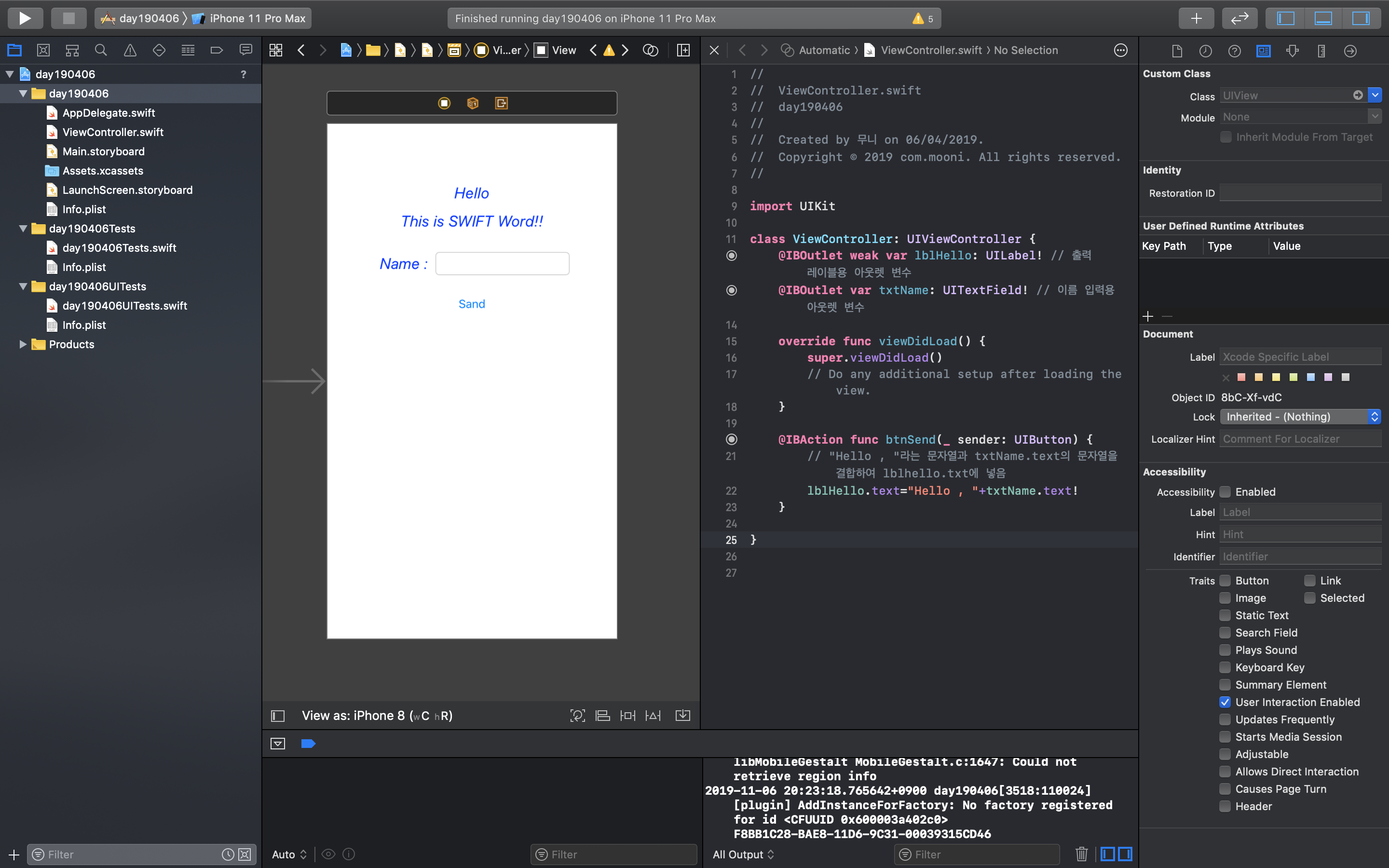1389x868 pixels.
Task: Enable the Accessibility Enabled checkbox
Action: click(x=1225, y=492)
